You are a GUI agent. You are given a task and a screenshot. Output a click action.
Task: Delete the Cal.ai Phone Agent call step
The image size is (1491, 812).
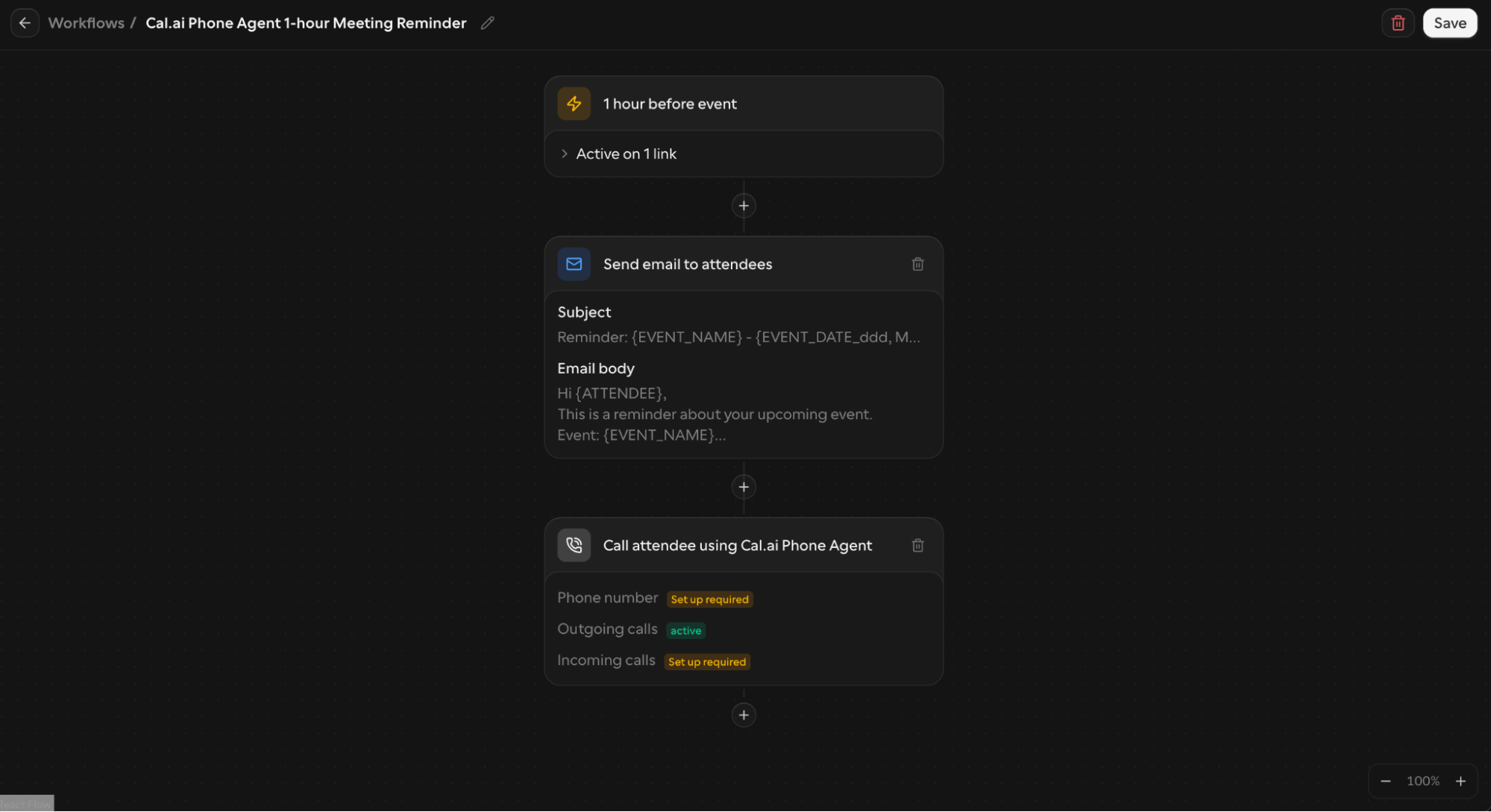pos(917,545)
